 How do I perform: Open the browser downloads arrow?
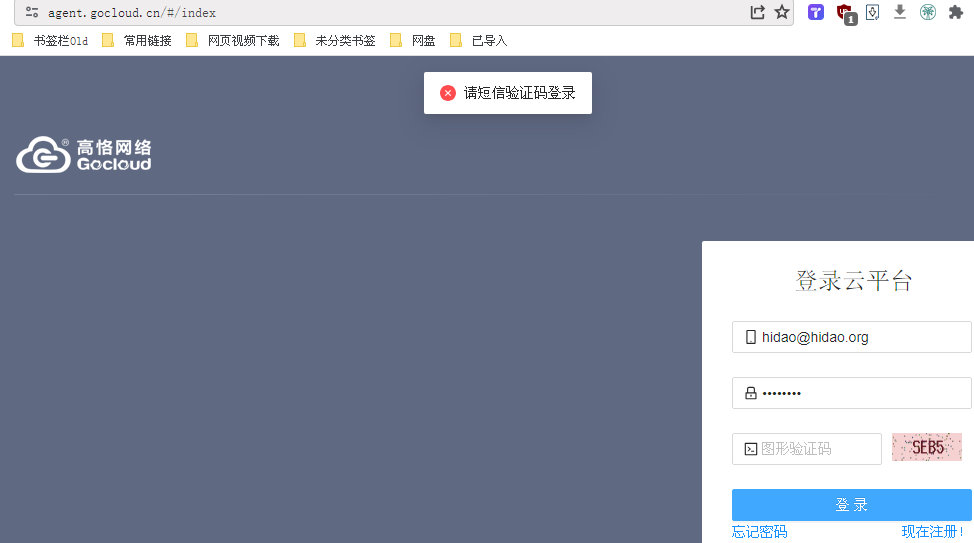point(899,12)
